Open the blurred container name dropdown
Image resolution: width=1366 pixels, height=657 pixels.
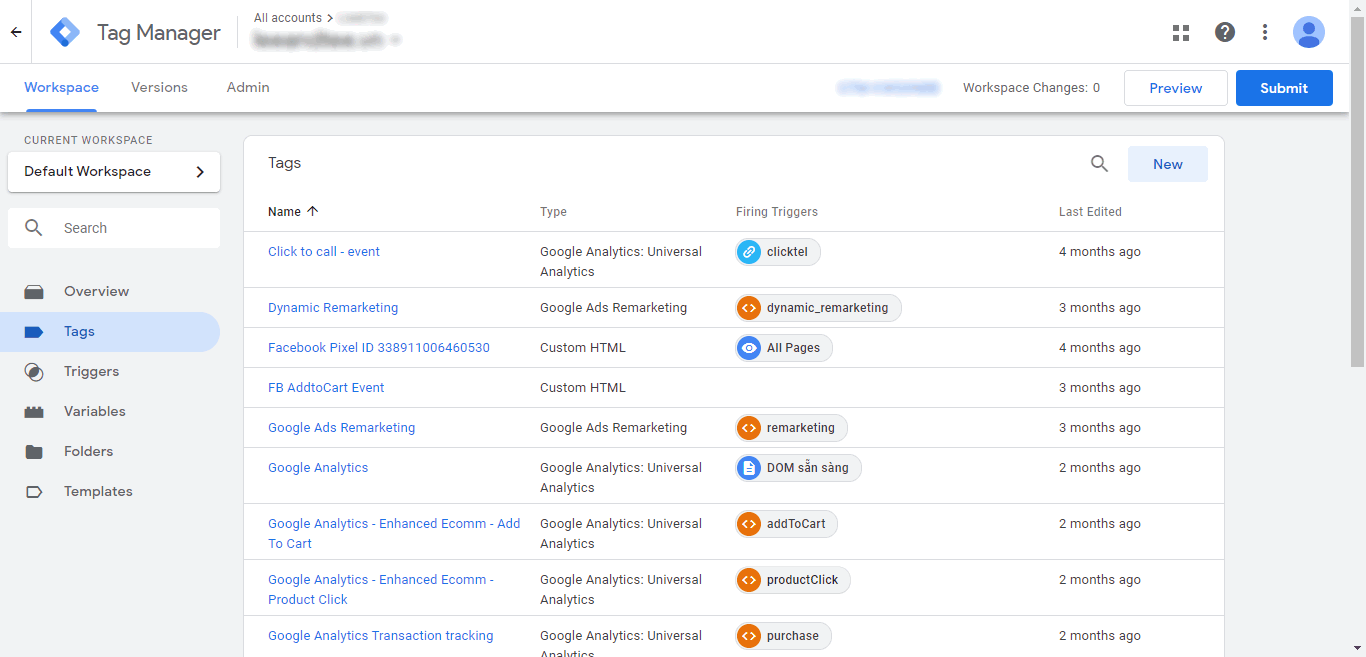tap(327, 40)
